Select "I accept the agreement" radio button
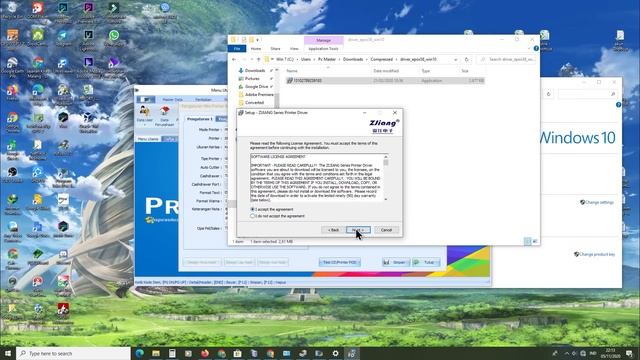 (252, 209)
